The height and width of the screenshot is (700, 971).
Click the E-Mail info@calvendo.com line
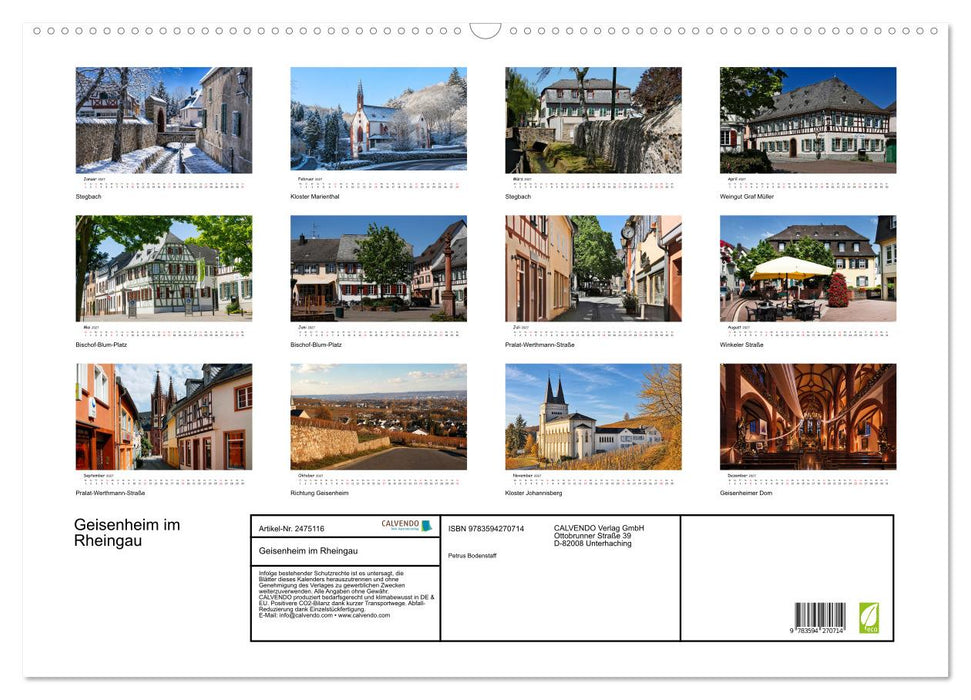pos(324,615)
